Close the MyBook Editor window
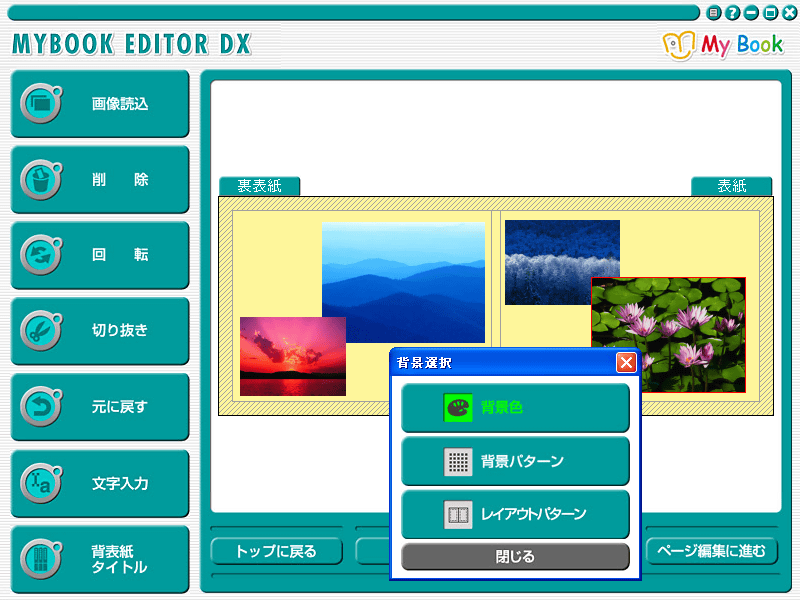The width and height of the screenshot is (800, 600). [x=789, y=13]
